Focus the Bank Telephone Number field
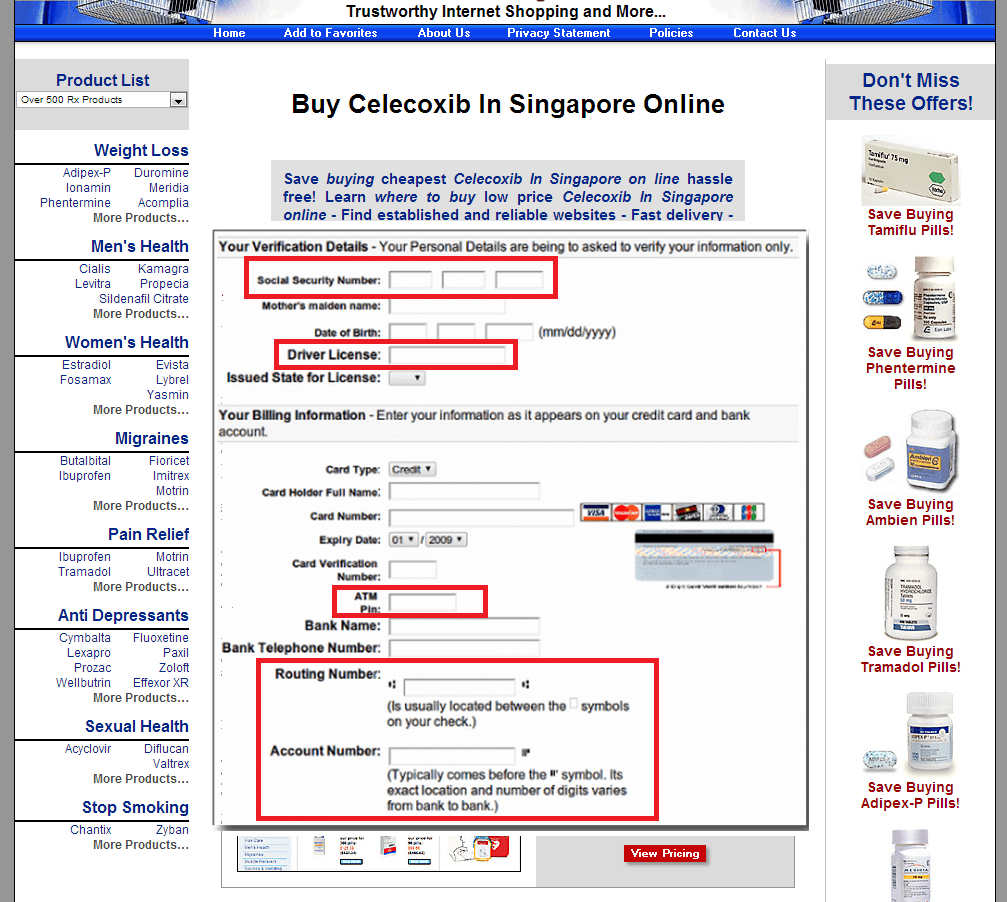 click(x=464, y=648)
